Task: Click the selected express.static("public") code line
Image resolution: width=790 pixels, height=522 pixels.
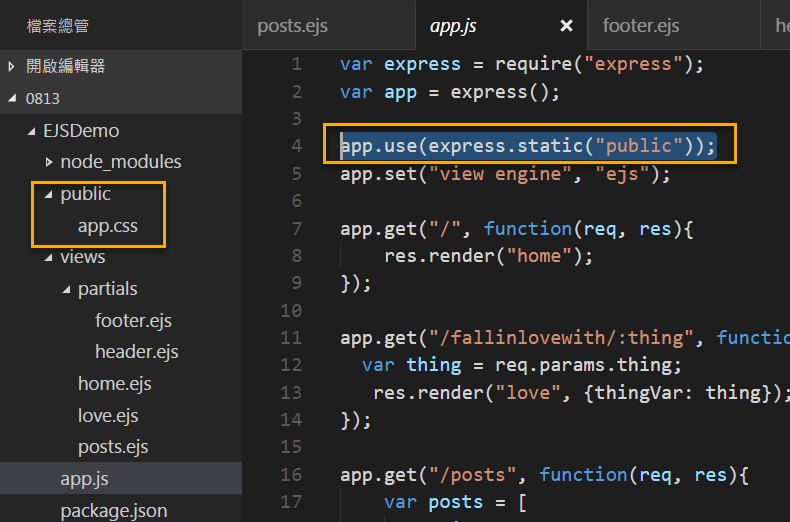Action: point(528,146)
